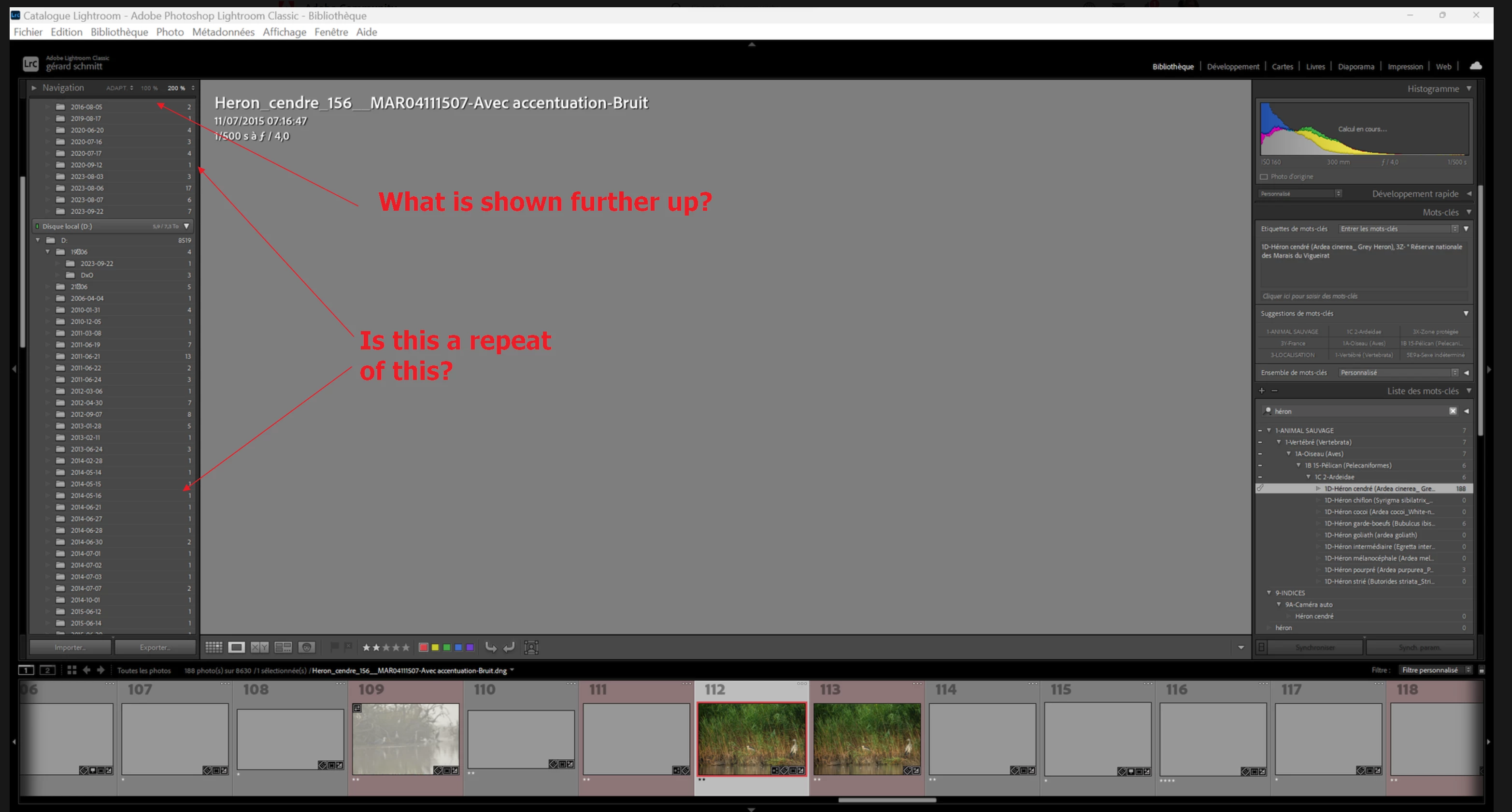1512x812 pixels.
Task: Click the cloud sync icon
Action: coord(1475,66)
